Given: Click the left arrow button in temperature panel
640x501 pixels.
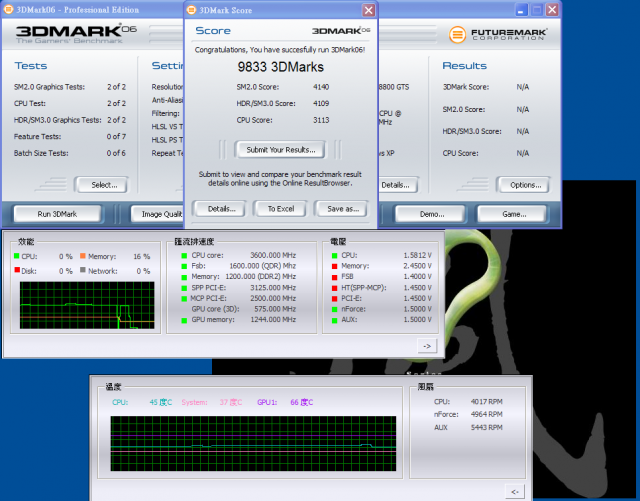Looking at the screenshot, I should click(x=514, y=492).
